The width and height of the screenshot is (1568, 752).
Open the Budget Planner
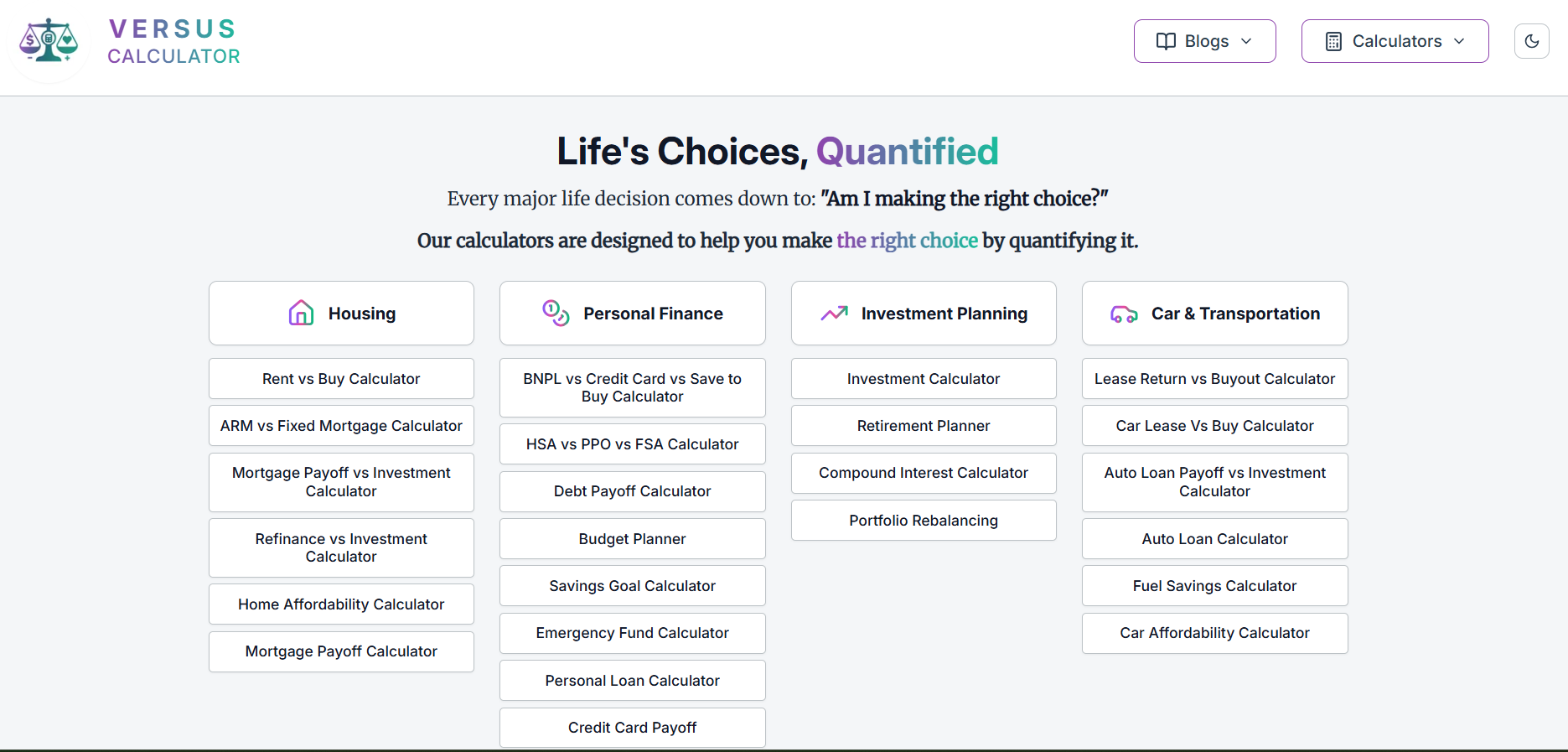(x=632, y=539)
